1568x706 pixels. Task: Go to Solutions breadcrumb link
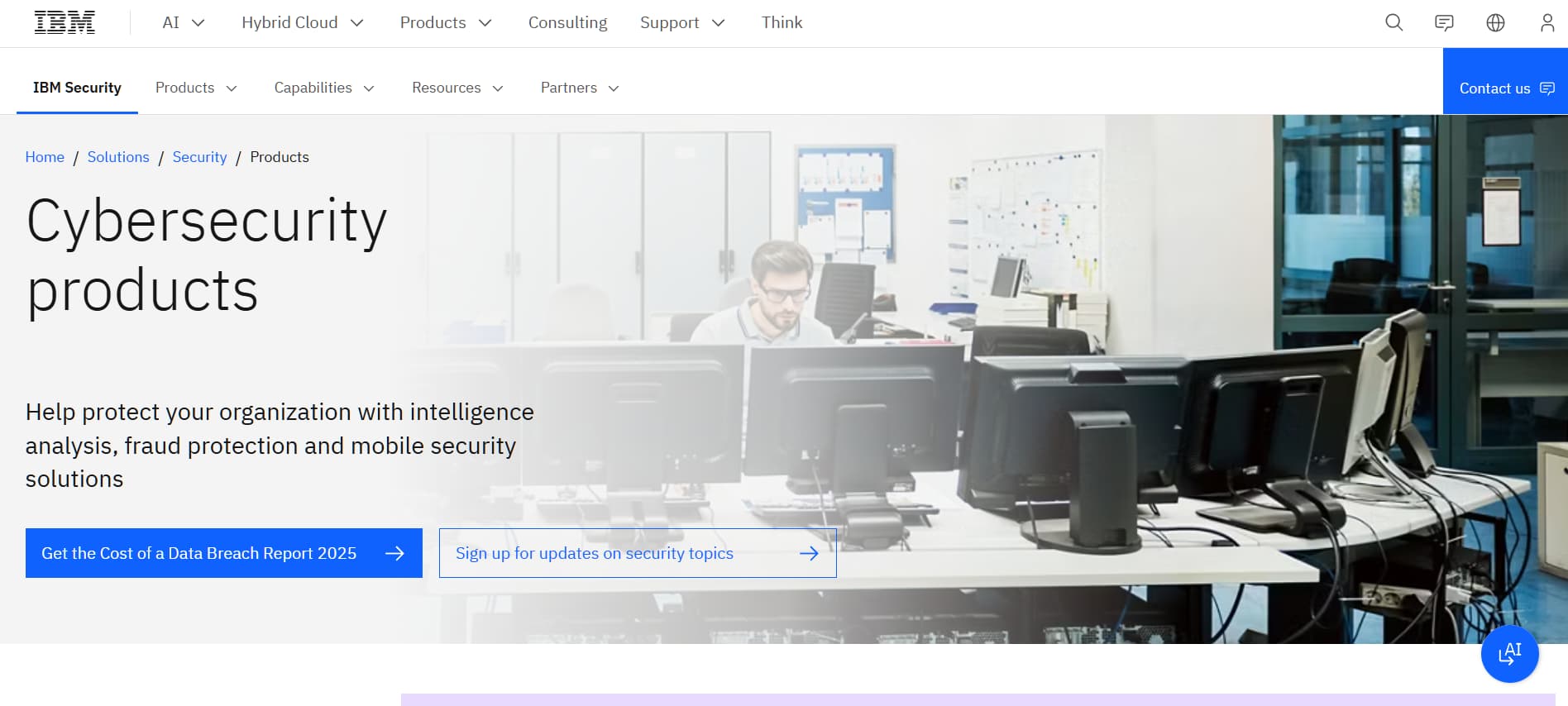118,157
